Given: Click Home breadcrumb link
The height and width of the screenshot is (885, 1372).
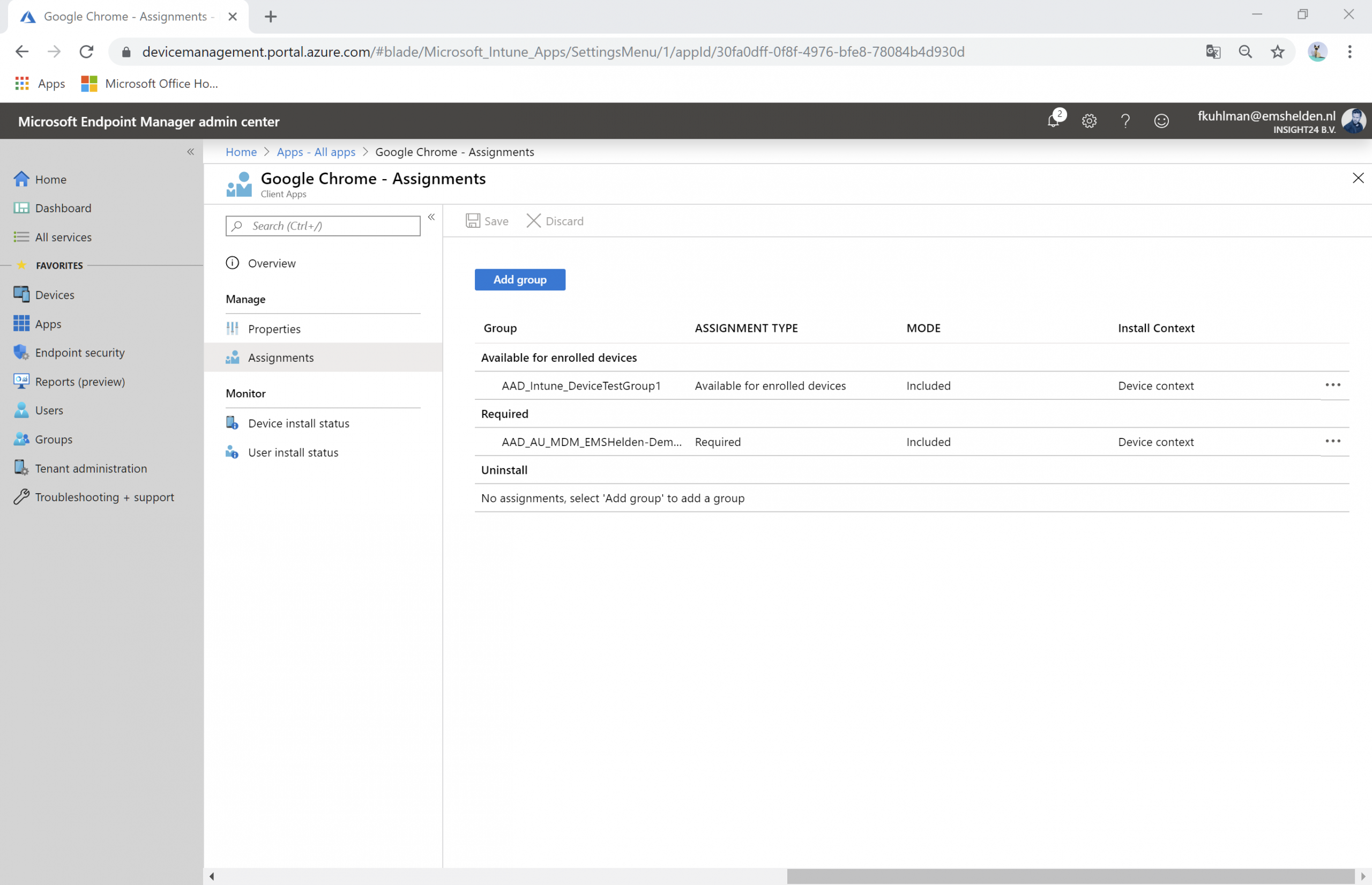Looking at the screenshot, I should click(x=241, y=152).
